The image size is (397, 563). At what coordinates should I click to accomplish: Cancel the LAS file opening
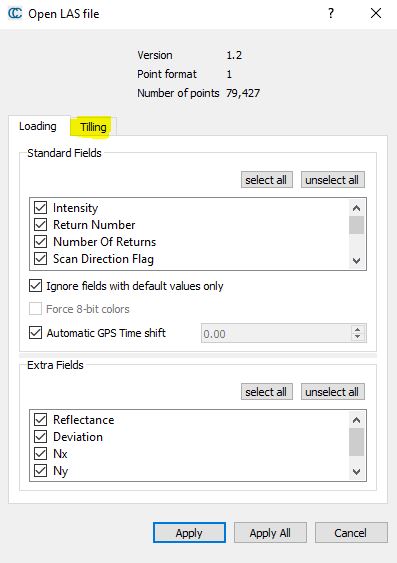[351, 532]
